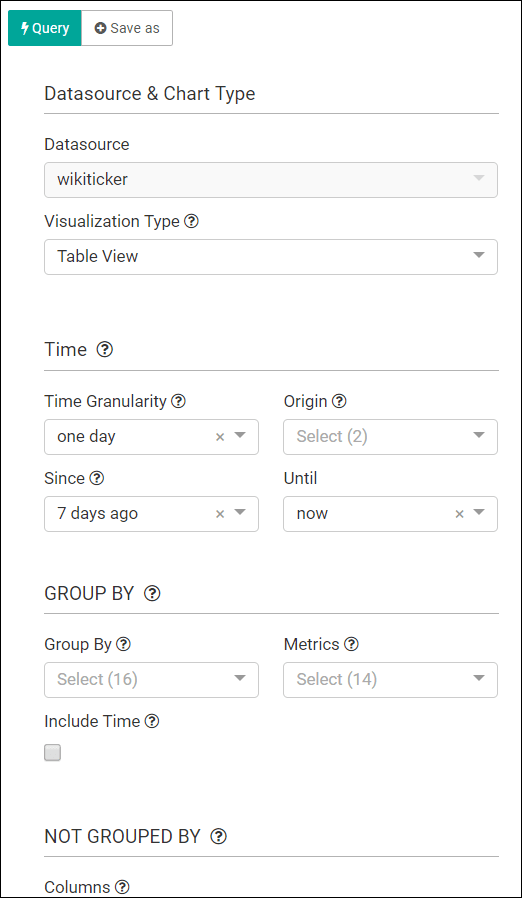Click help icon beside Include Time
This screenshot has height=898, width=522.
point(151,722)
